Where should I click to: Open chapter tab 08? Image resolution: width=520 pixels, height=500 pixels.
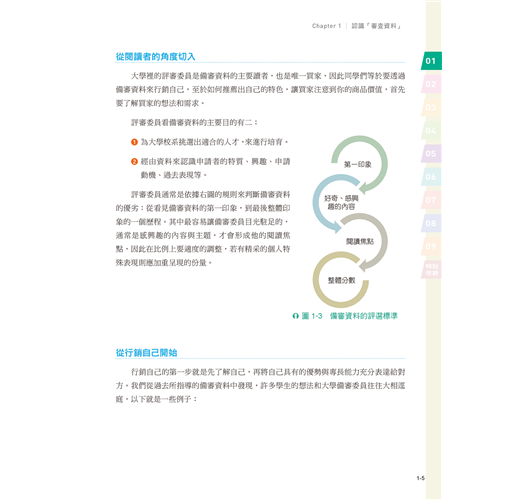pos(431,223)
